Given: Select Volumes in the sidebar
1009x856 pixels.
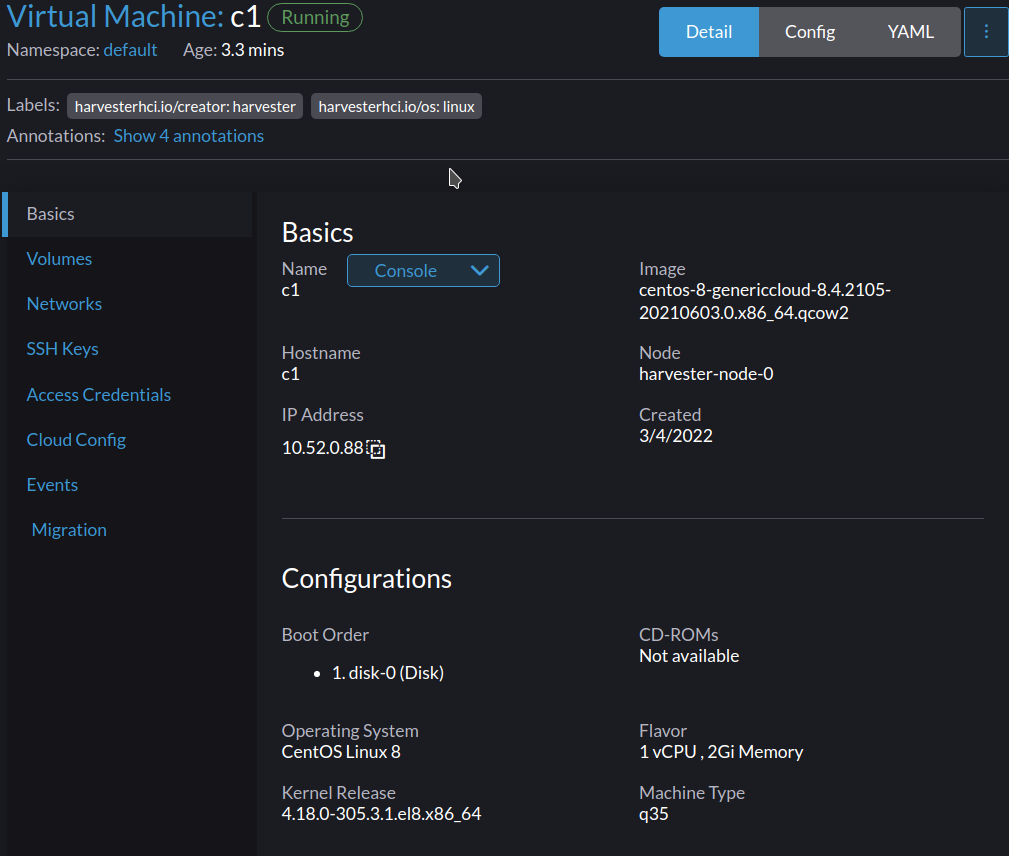Looking at the screenshot, I should [59, 258].
